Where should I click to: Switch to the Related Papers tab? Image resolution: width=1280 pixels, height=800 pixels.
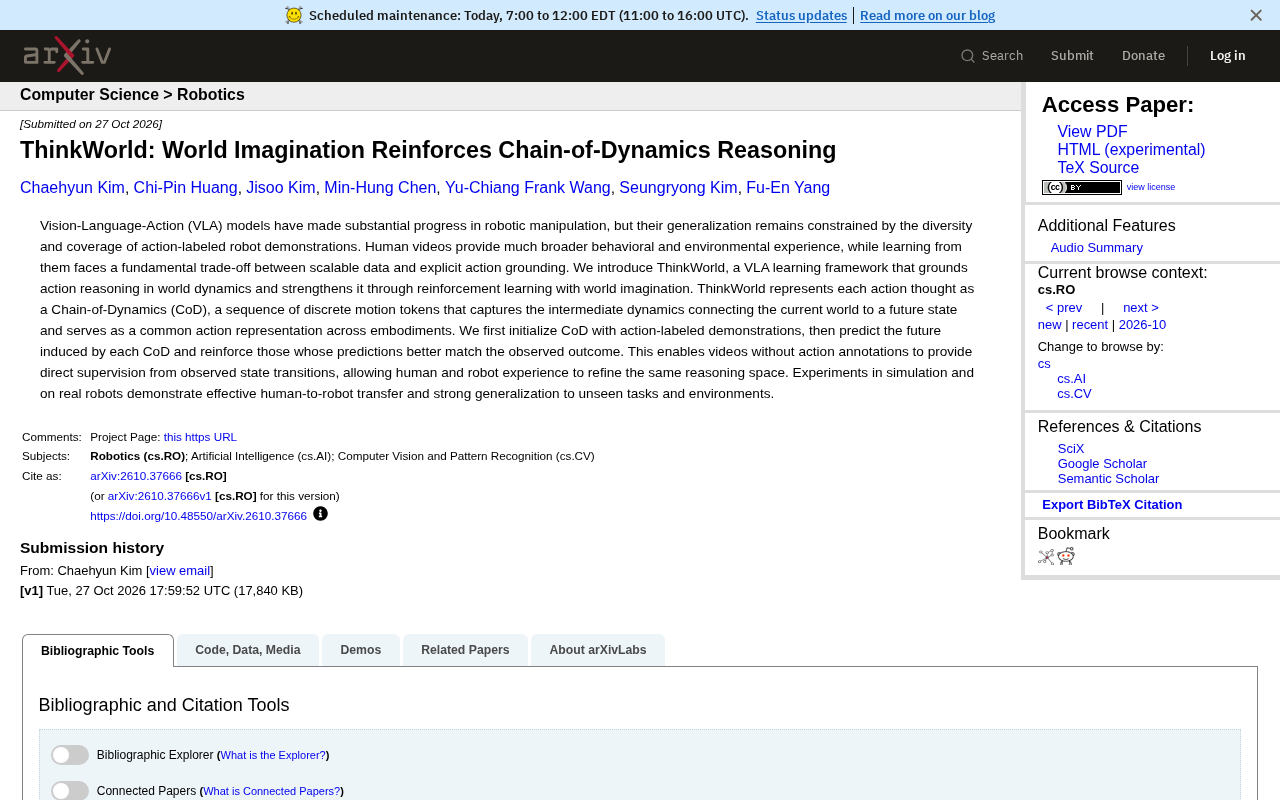click(465, 650)
